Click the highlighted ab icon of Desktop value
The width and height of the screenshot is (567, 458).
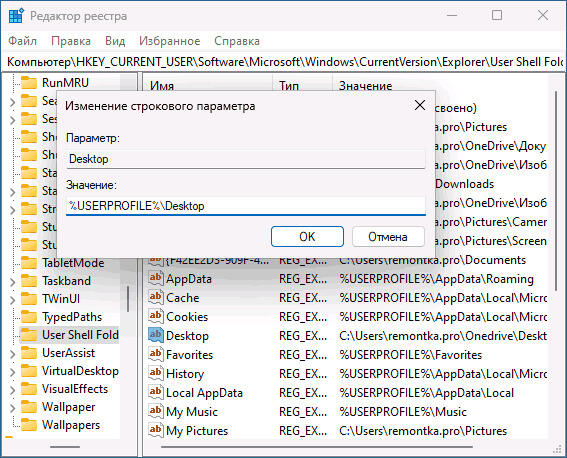tap(155, 335)
